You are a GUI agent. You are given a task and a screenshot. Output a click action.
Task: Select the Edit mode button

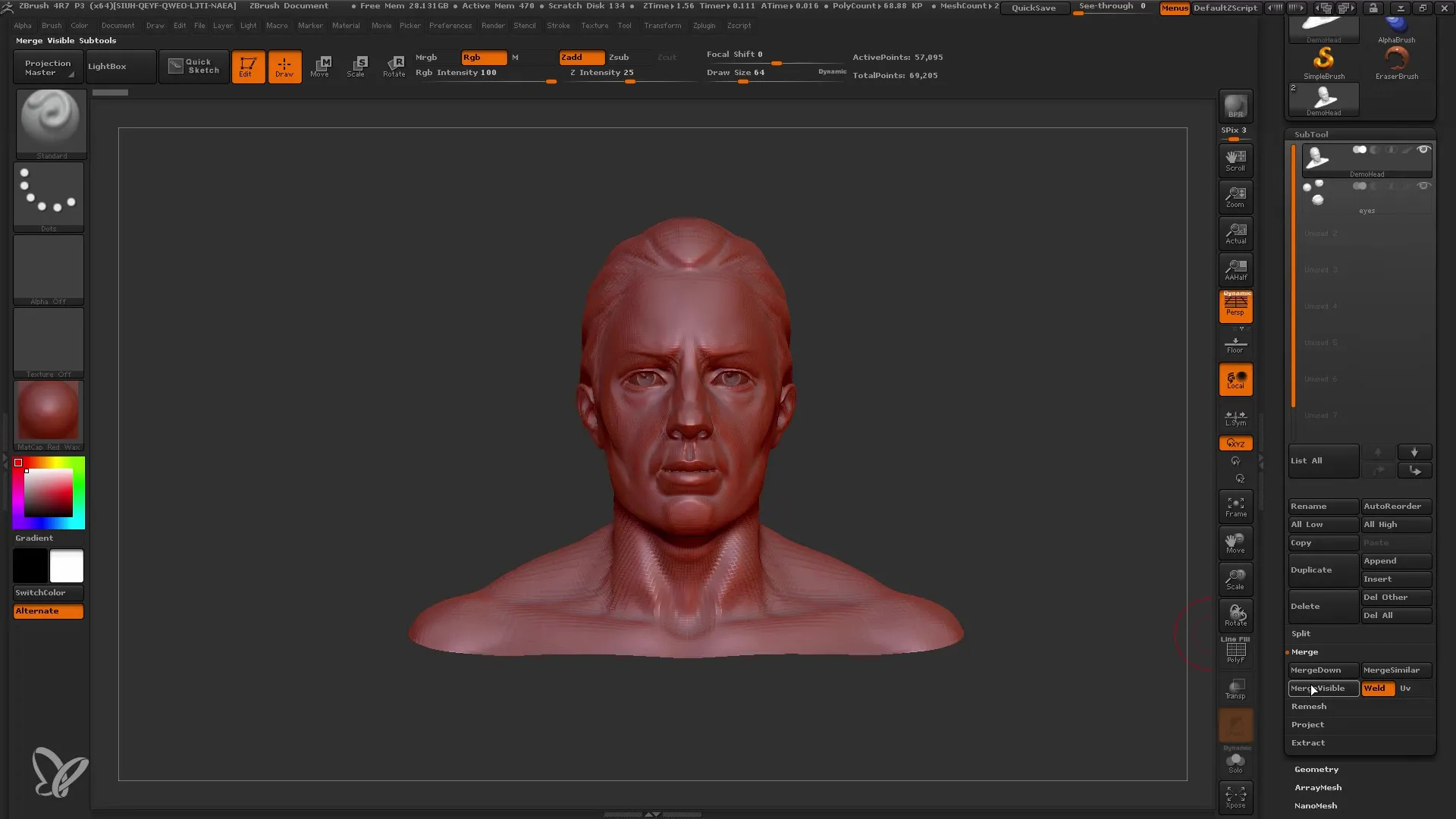tap(248, 67)
